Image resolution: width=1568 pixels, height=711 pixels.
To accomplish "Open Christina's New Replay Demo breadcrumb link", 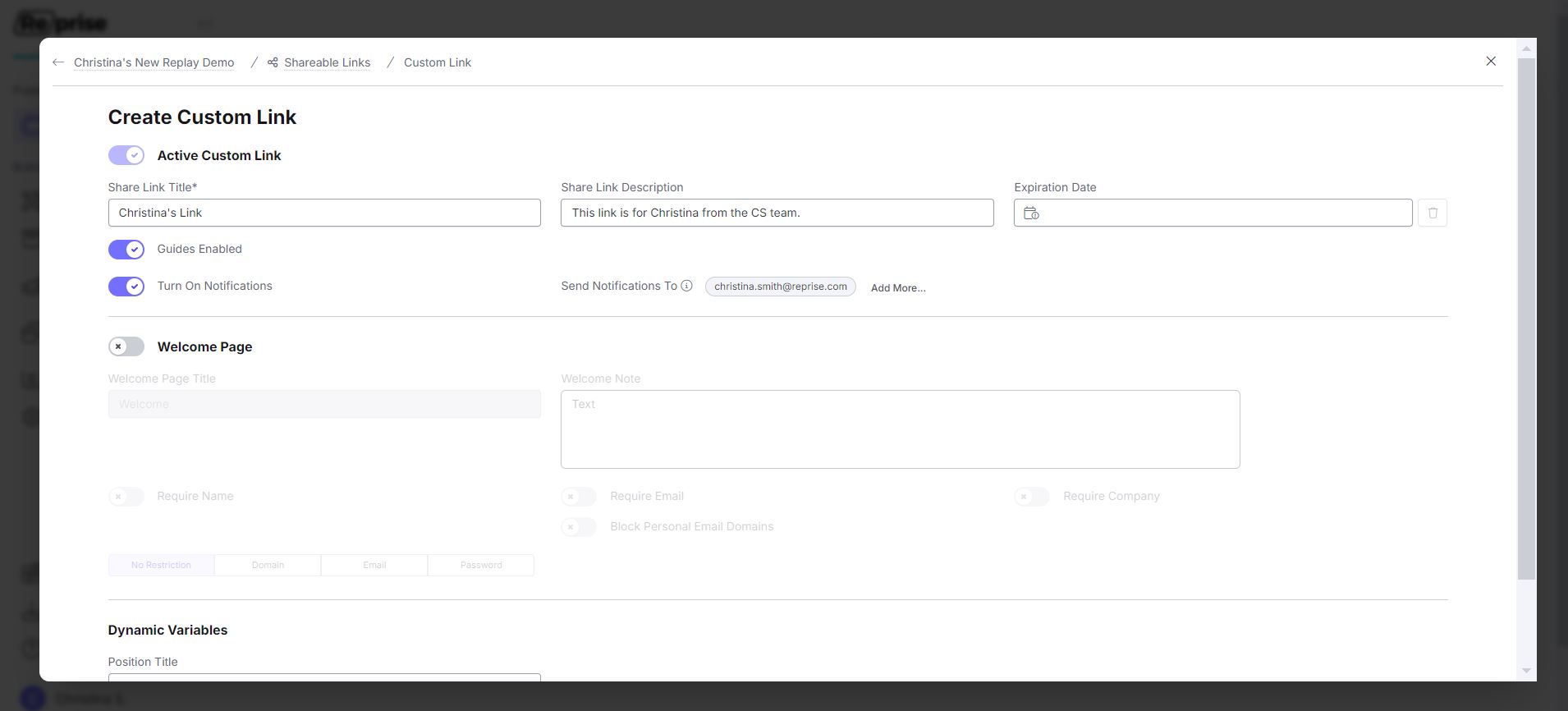I will (154, 62).
